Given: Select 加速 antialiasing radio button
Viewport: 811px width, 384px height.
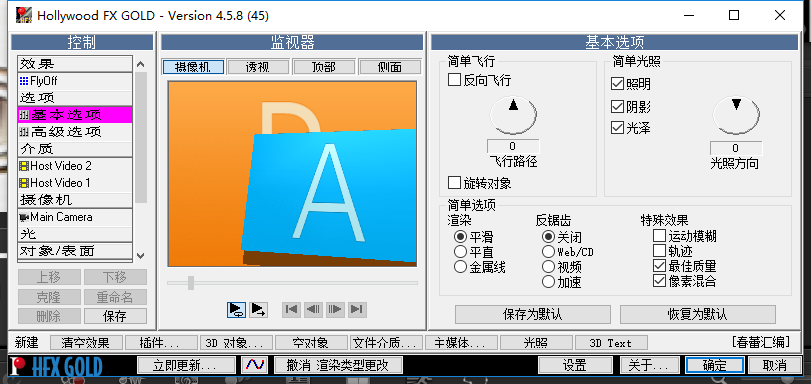Looking at the screenshot, I should (548, 282).
